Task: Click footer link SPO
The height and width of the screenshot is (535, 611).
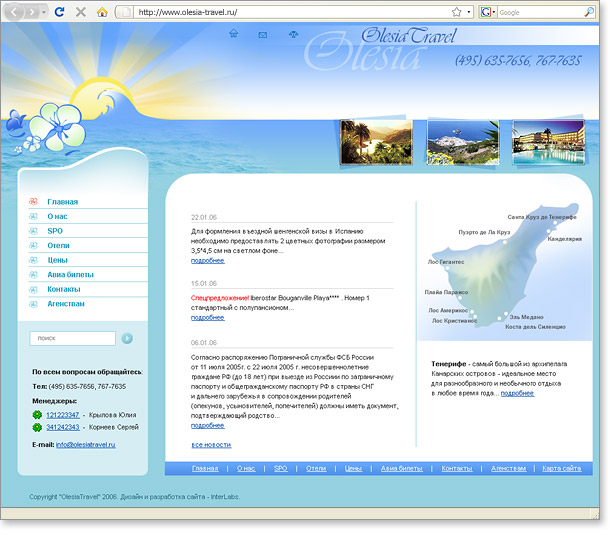Action: (x=281, y=468)
